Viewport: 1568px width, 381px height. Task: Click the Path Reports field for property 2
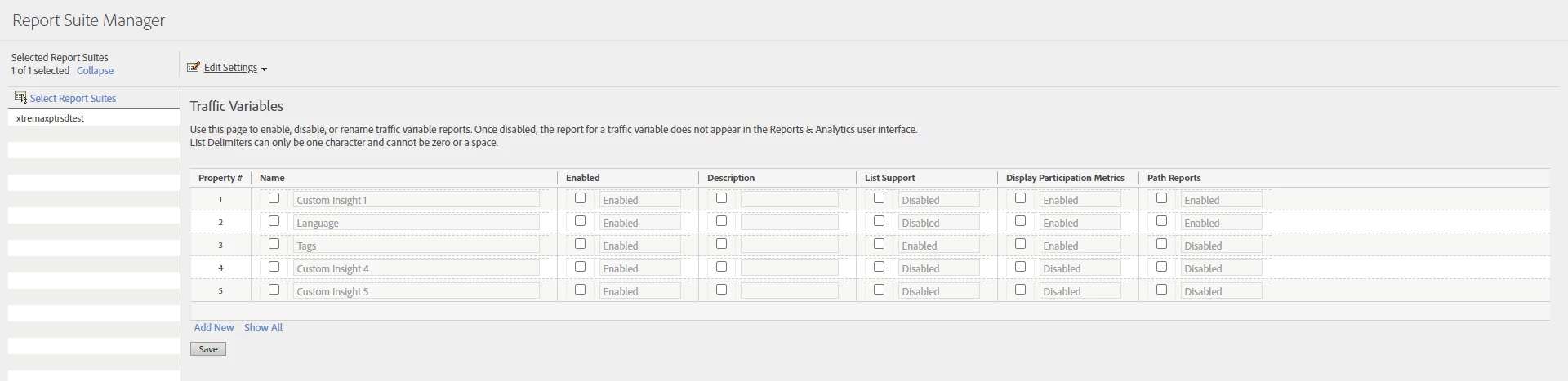[1221, 223]
